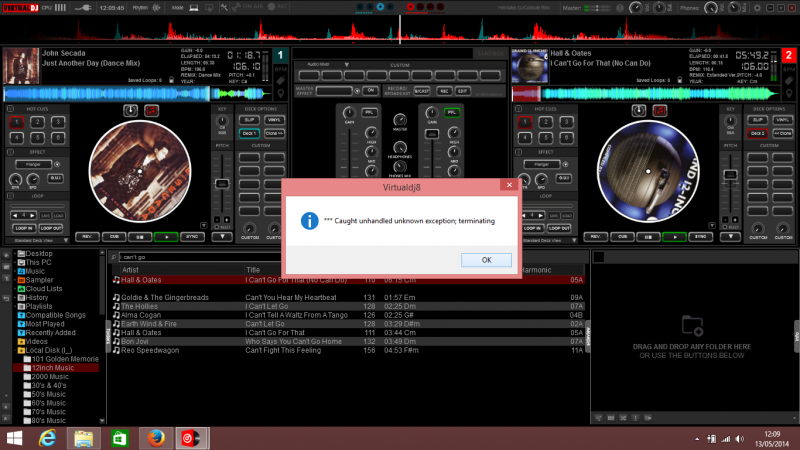Open deck 1 effect G.U.I button
800x450 pixels.
coord(55,178)
